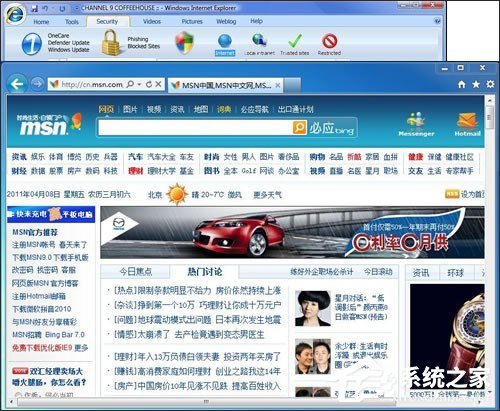
Task: Select 地图 search category
Action: [x=201, y=109]
